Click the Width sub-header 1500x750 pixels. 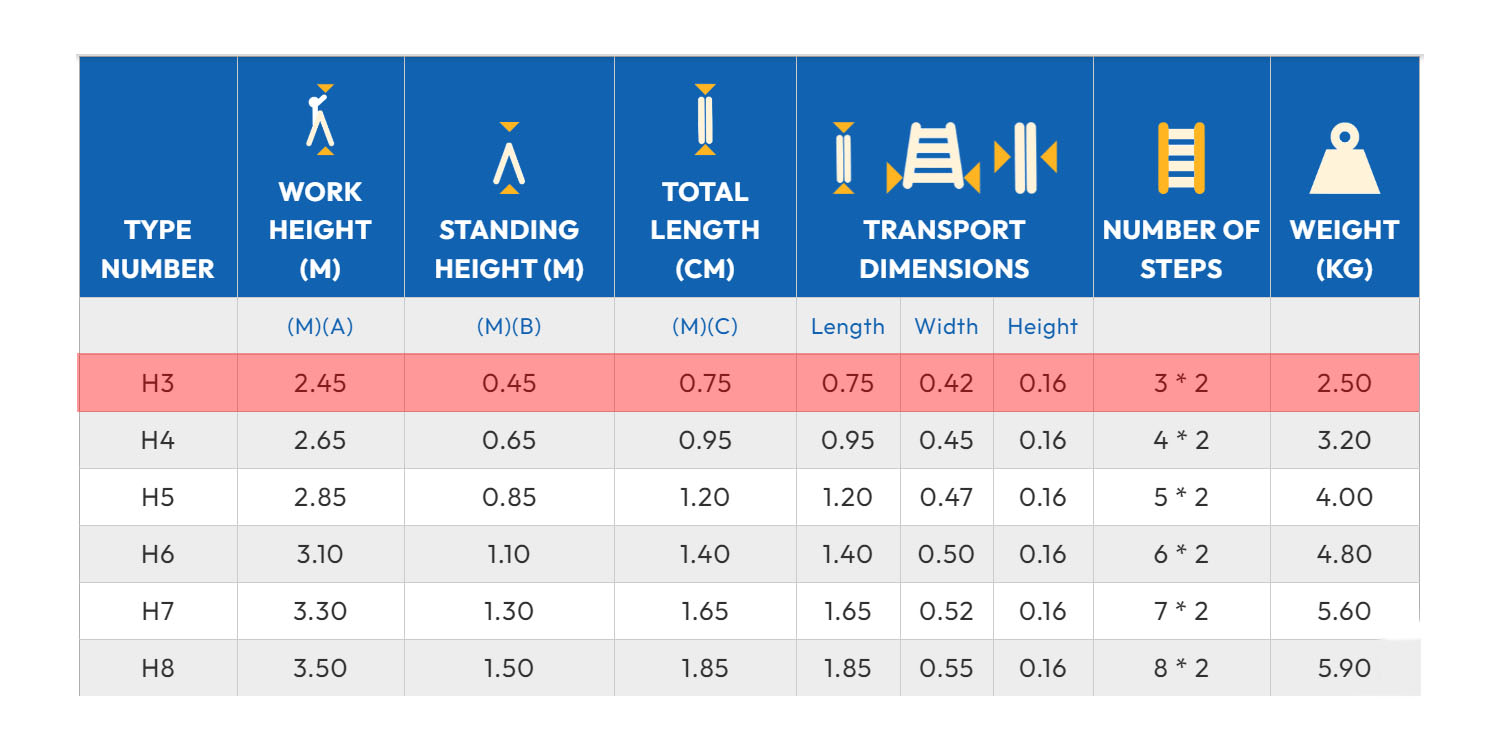click(x=946, y=327)
